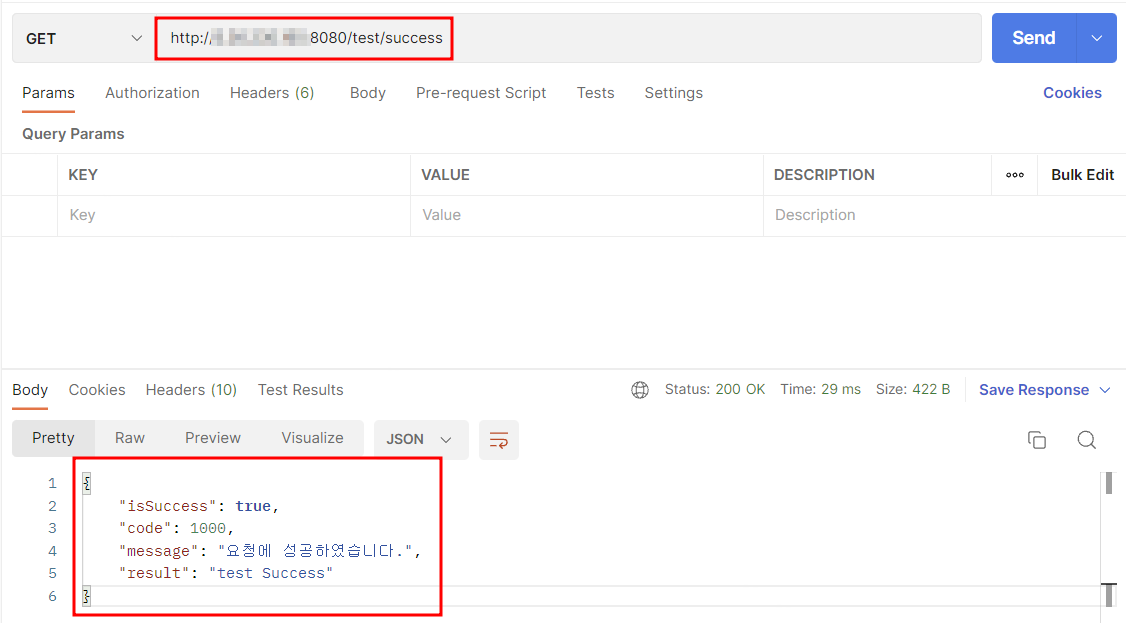Switch to the Params tab
Image resolution: width=1126 pixels, height=623 pixels.
point(48,93)
